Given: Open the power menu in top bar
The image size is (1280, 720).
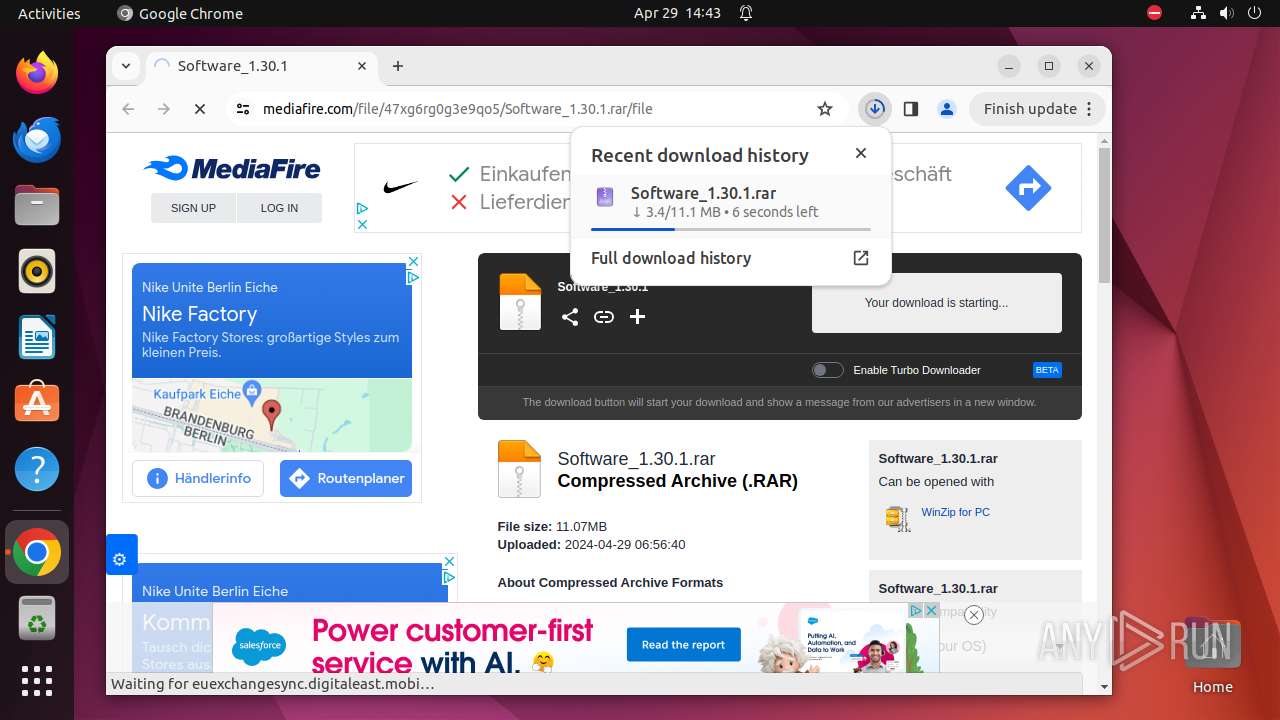Looking at the screenshot, I should 1254,13.
